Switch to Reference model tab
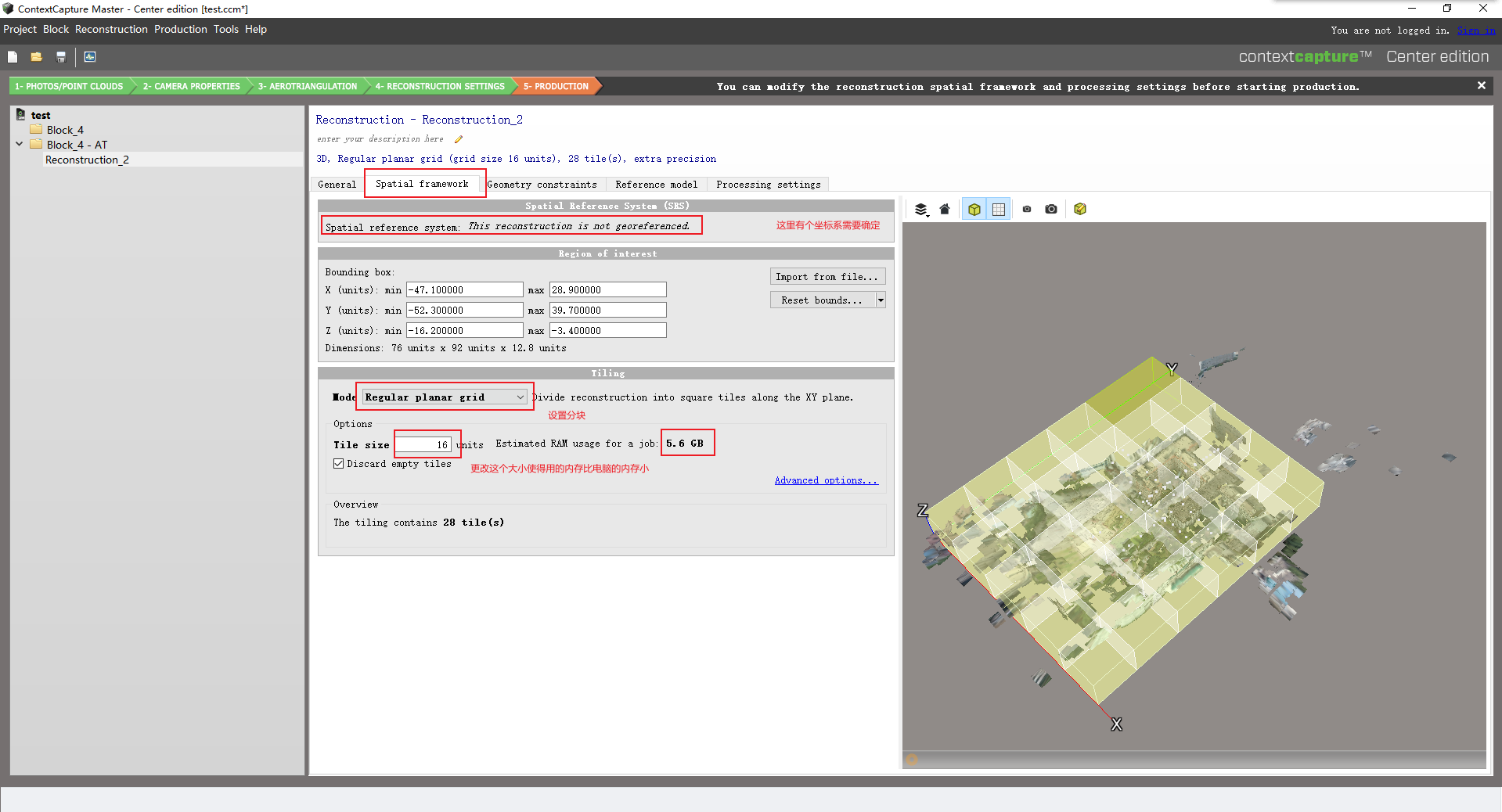This screenshot has height=812, width=1502. (x=656, y=185)
